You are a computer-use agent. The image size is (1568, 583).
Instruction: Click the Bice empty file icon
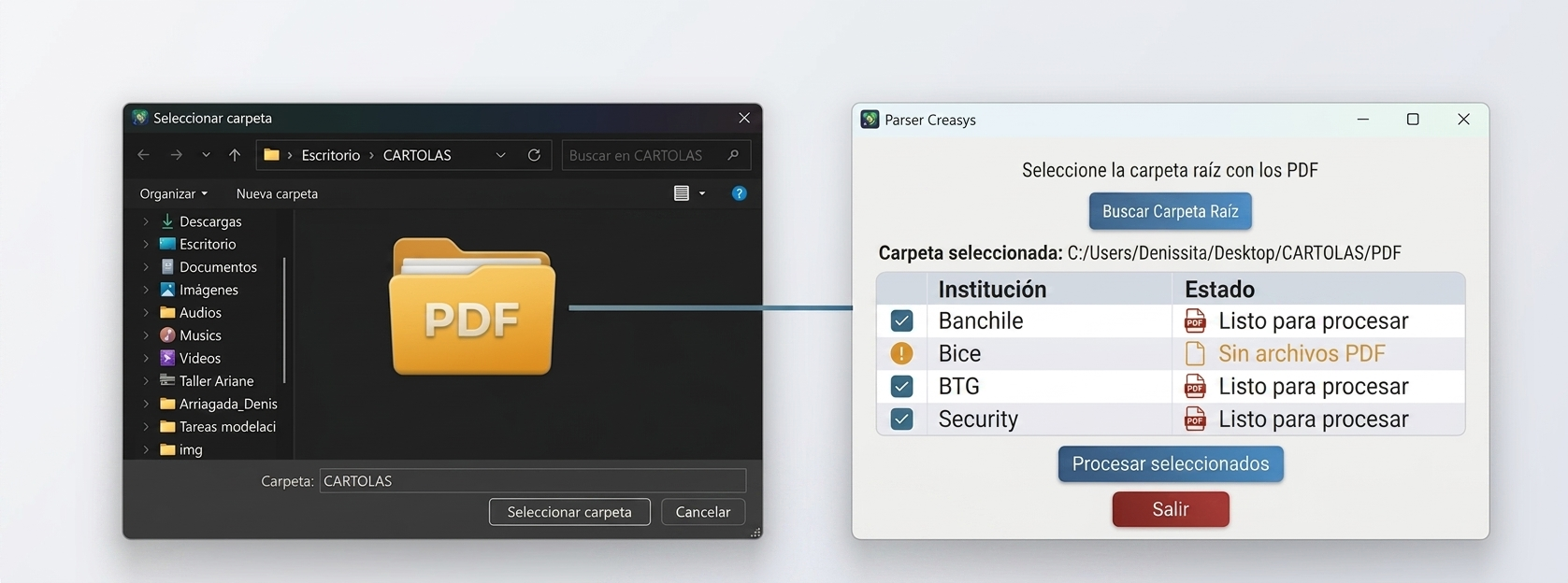click(x=1195, y=353)
